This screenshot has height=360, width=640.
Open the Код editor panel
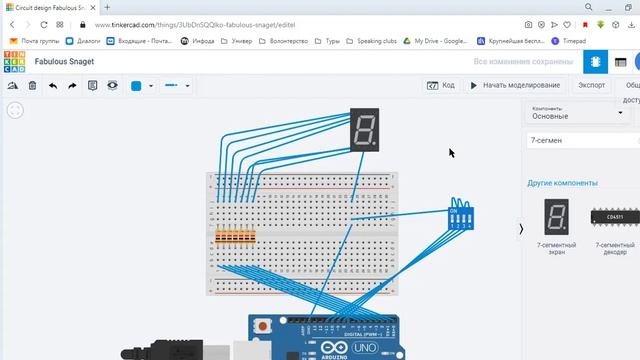[440, 85]
